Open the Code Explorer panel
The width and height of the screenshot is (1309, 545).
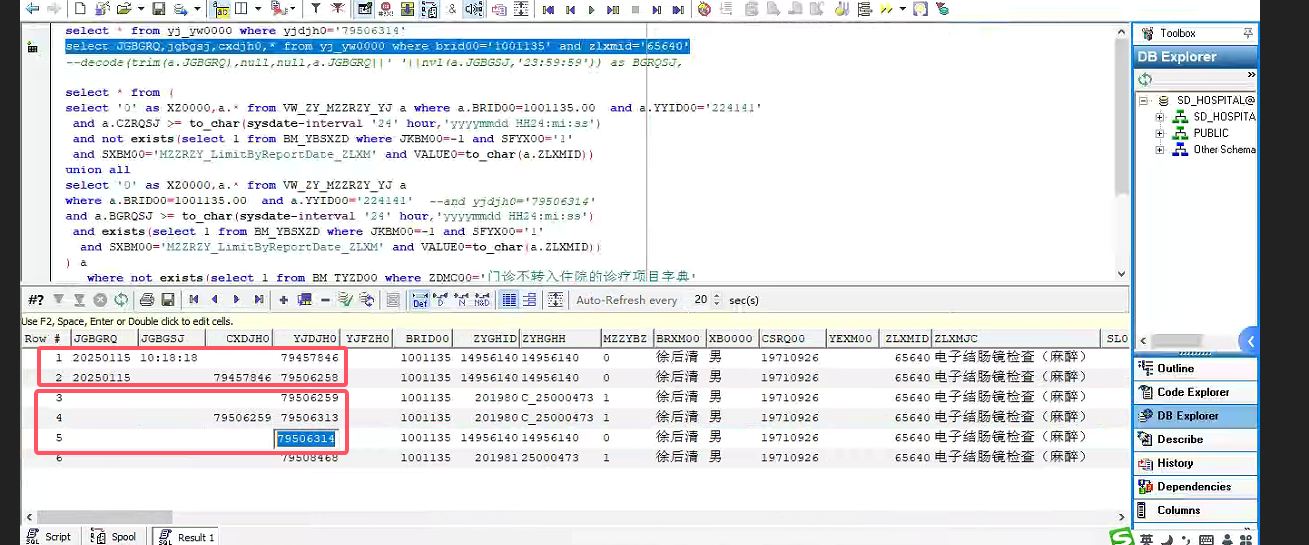coord(1192,392)
